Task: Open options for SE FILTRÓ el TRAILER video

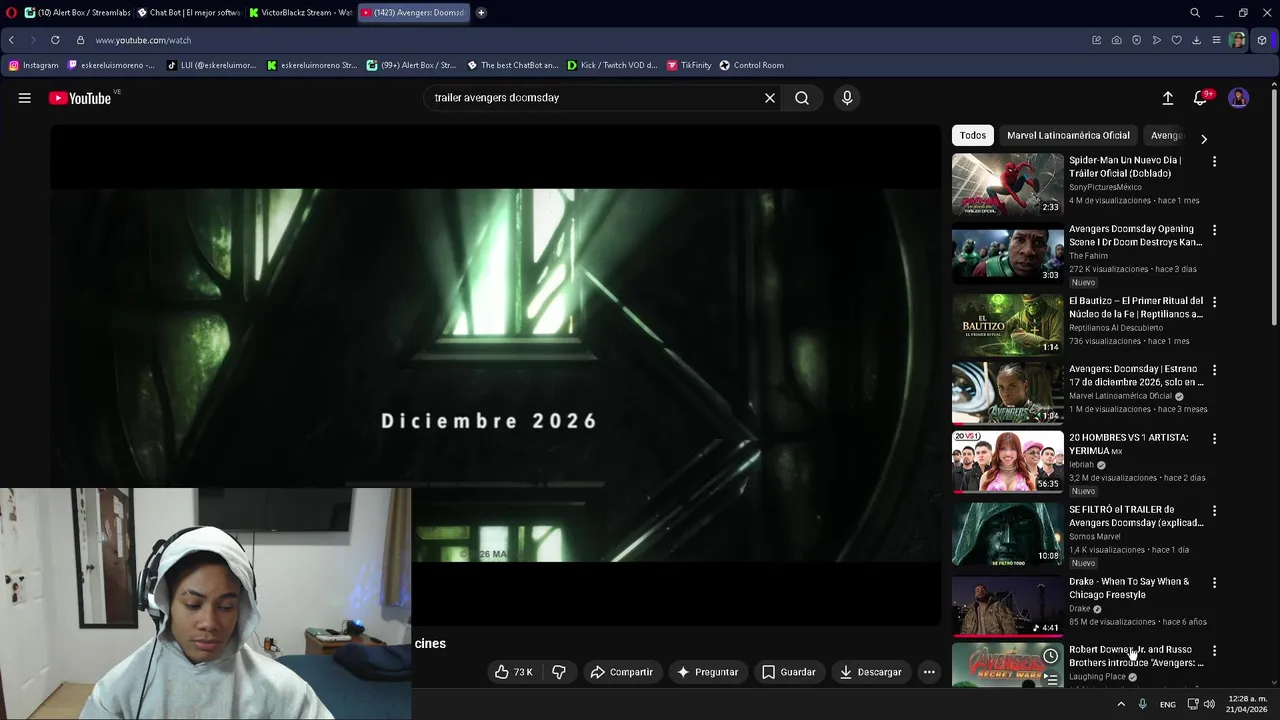Action: click(1215, 510)
